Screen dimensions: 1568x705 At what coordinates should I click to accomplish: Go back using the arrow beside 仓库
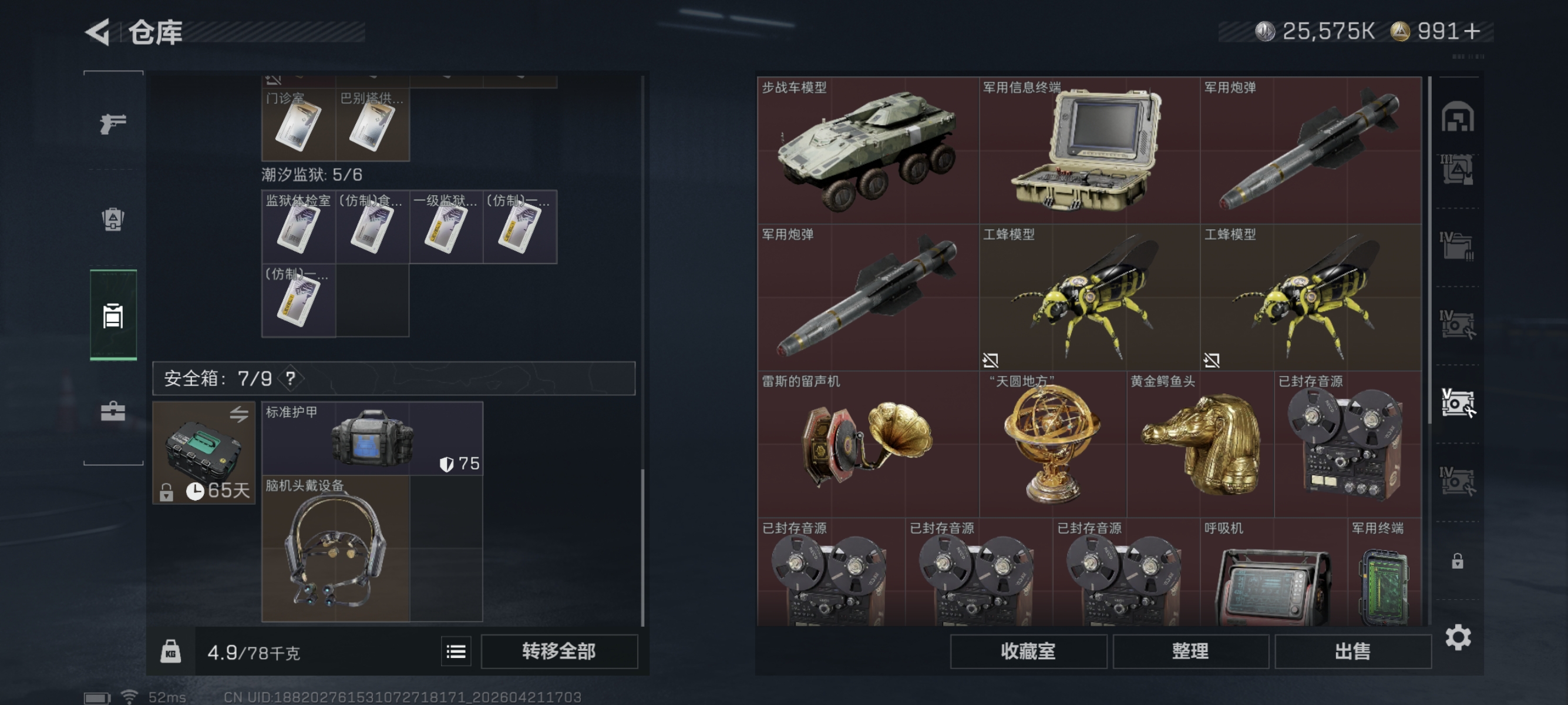pos(99,32)
